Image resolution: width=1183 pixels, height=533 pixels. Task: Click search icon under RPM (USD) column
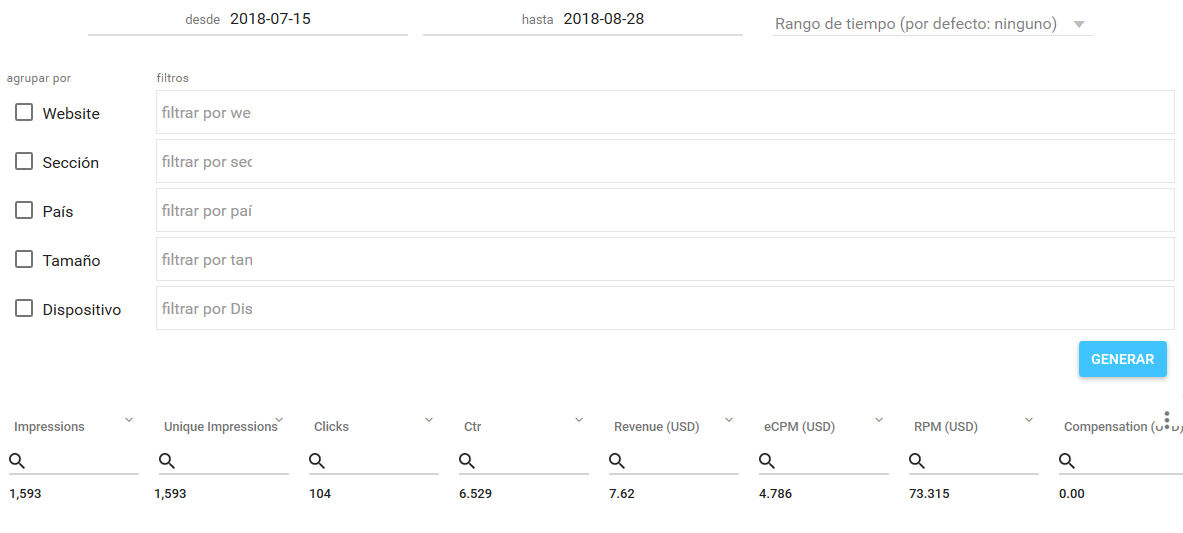click(x=917, y=461)
